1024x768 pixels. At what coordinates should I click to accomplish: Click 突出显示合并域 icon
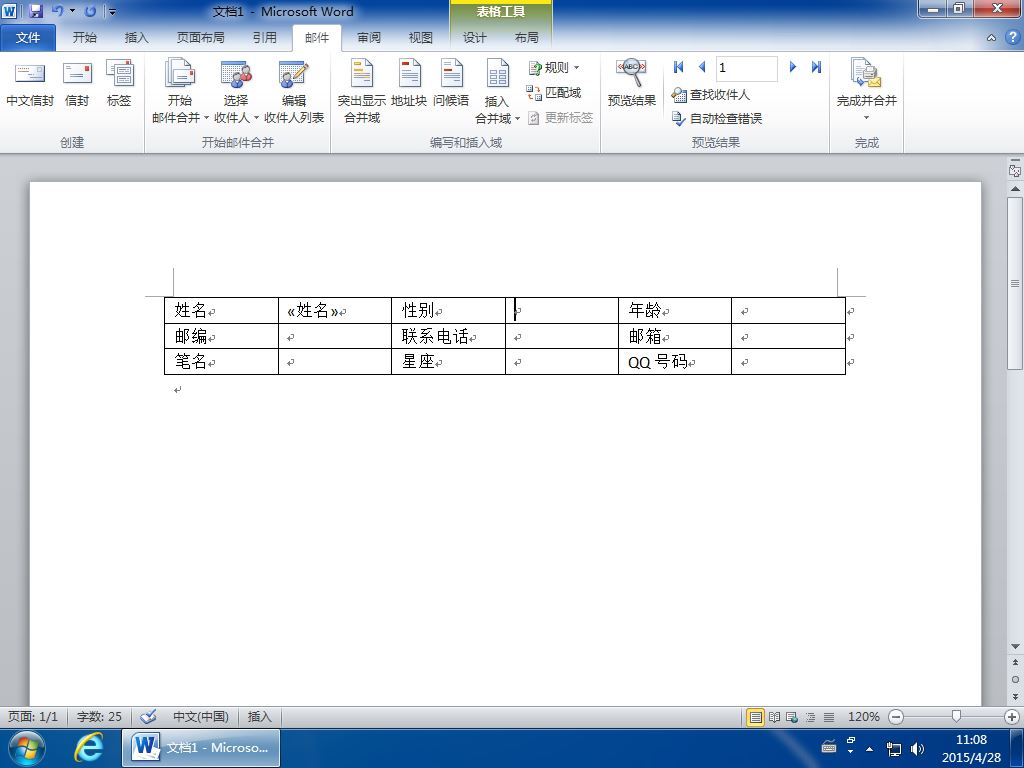pyautogui.click(x=362, y=91)
